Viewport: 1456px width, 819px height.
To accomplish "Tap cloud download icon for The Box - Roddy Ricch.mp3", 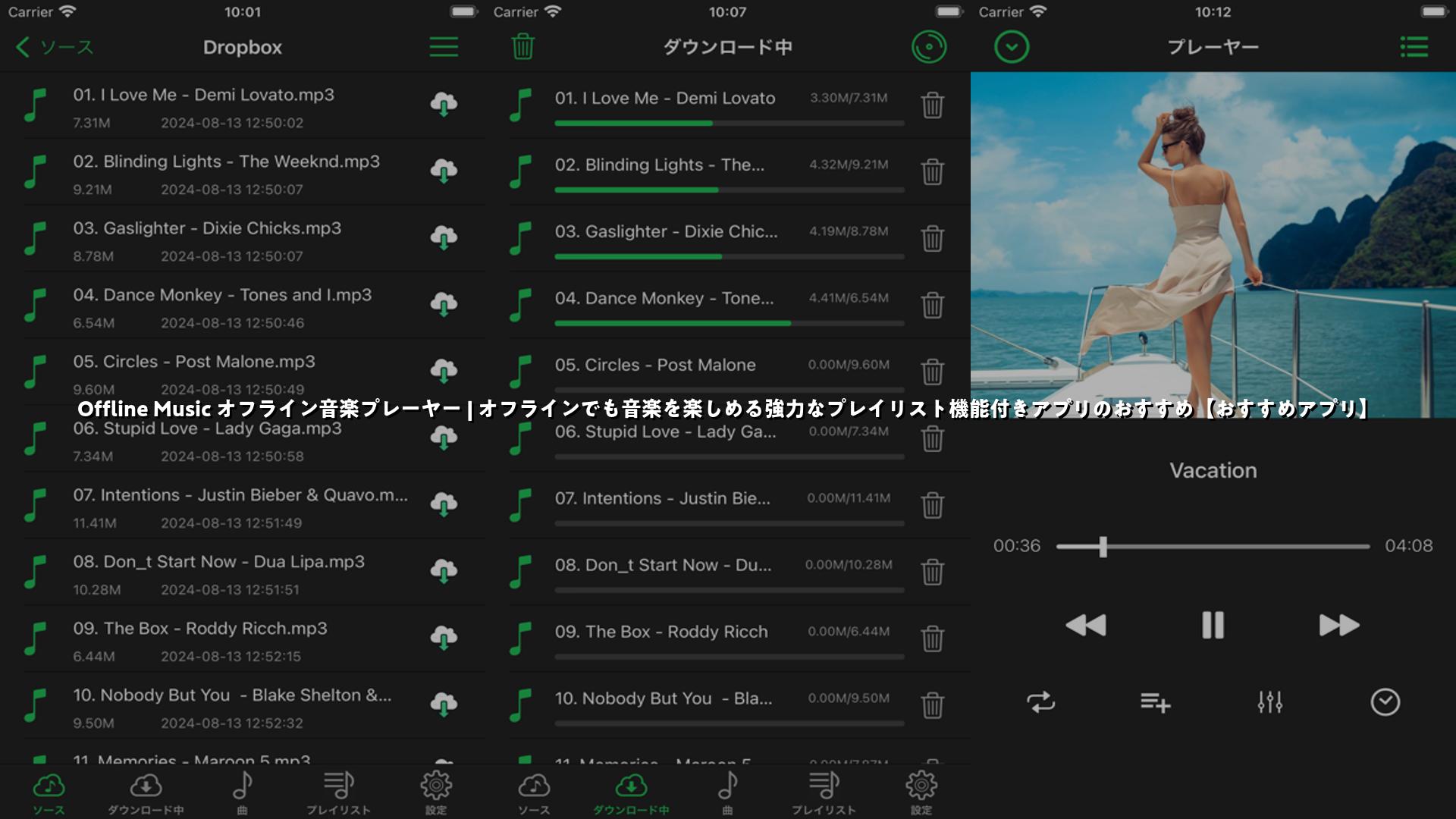I will click(x=444, y=638).
